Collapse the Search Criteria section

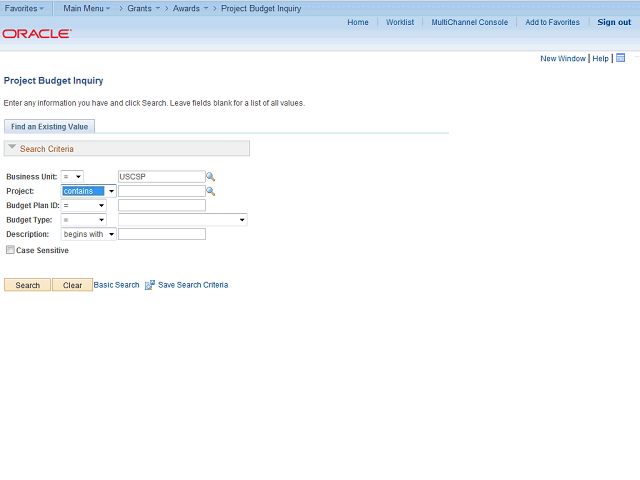pyautogui.click(x=12, y=147)
